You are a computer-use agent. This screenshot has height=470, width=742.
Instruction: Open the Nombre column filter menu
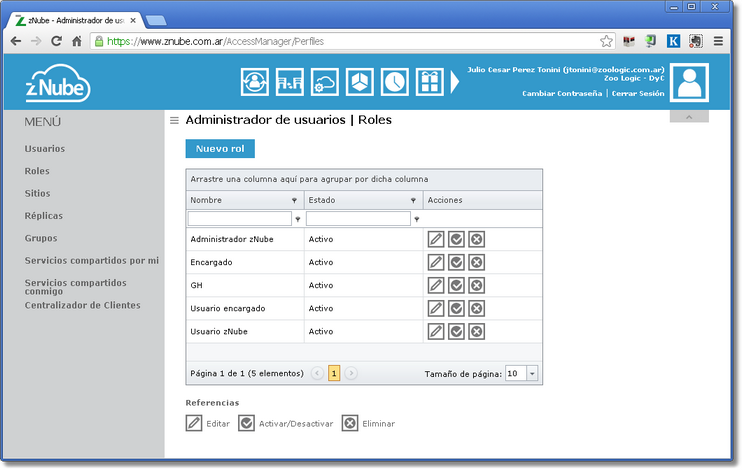click(x=294, y=200)
